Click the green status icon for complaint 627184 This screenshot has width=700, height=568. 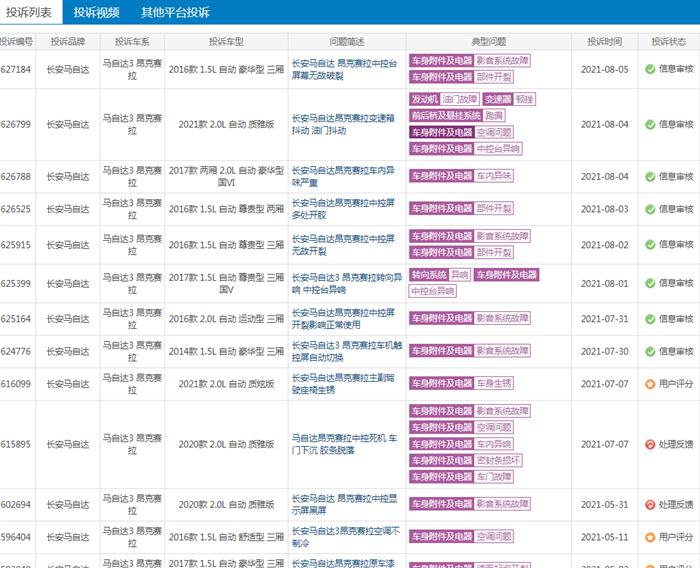(x=650, y=69)
